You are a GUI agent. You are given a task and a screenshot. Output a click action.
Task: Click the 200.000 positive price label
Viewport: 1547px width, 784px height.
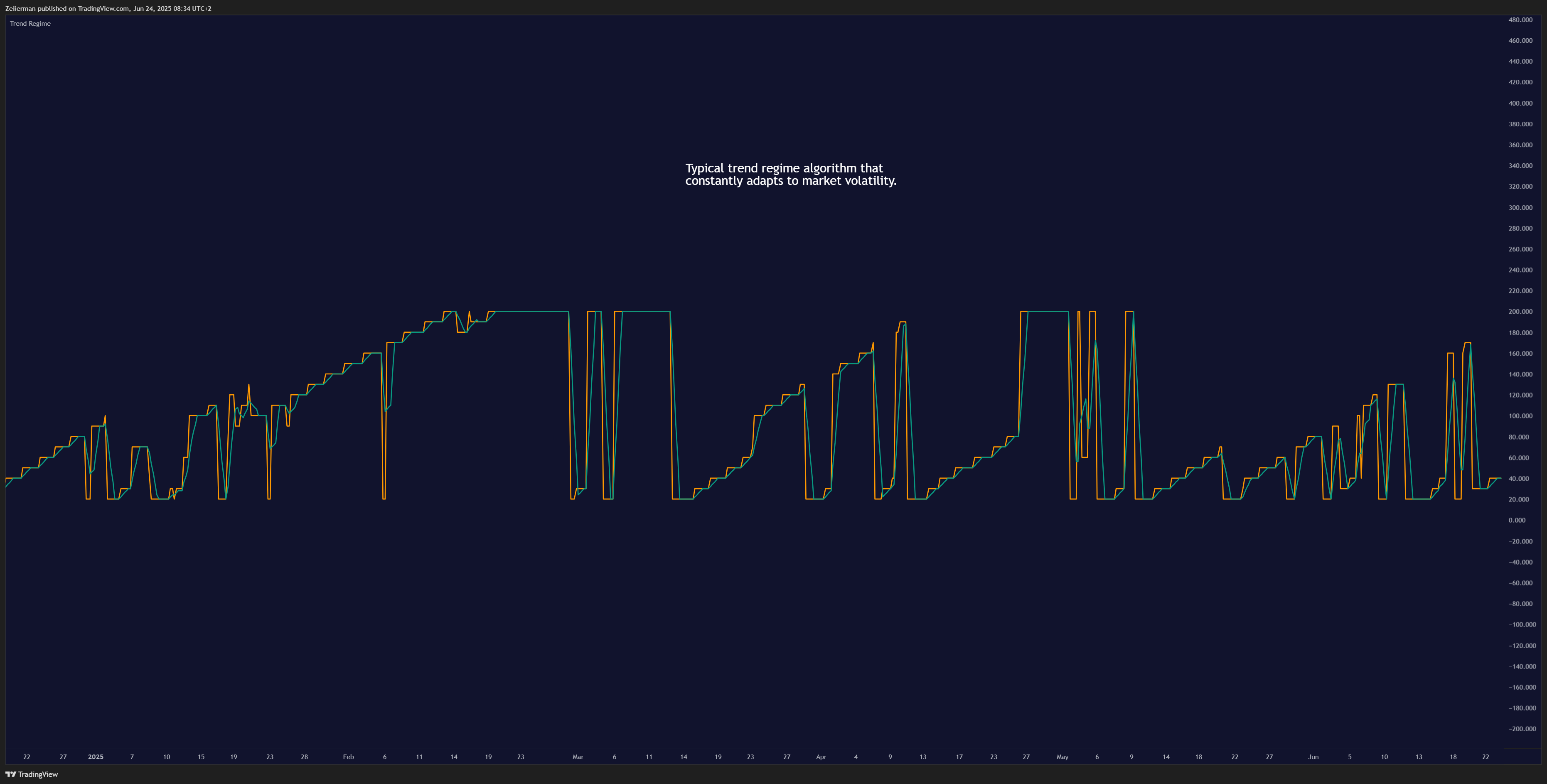tap(1520, 312)
